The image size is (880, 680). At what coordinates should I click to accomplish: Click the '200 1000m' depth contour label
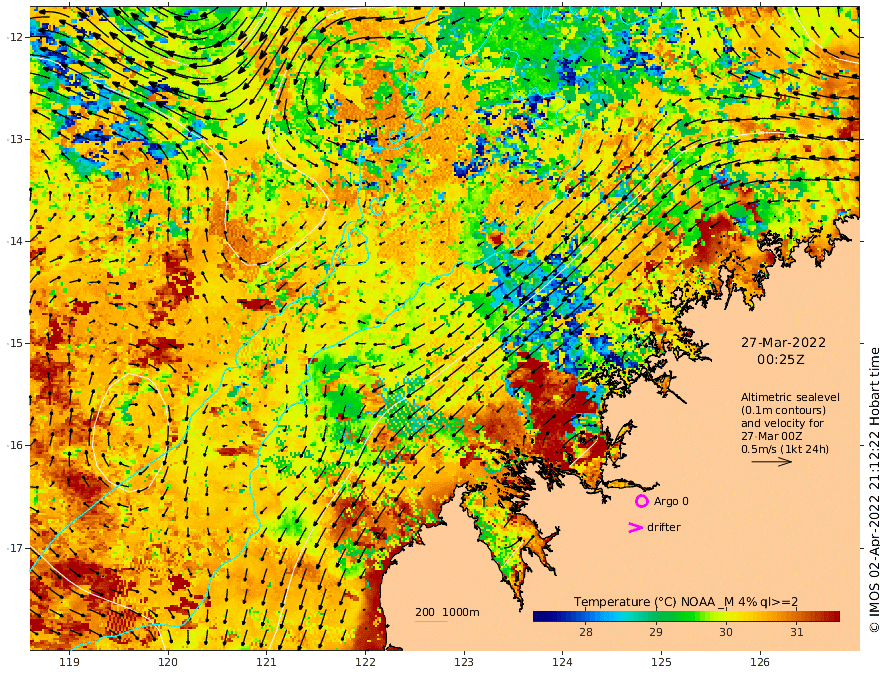coord(447,612)
